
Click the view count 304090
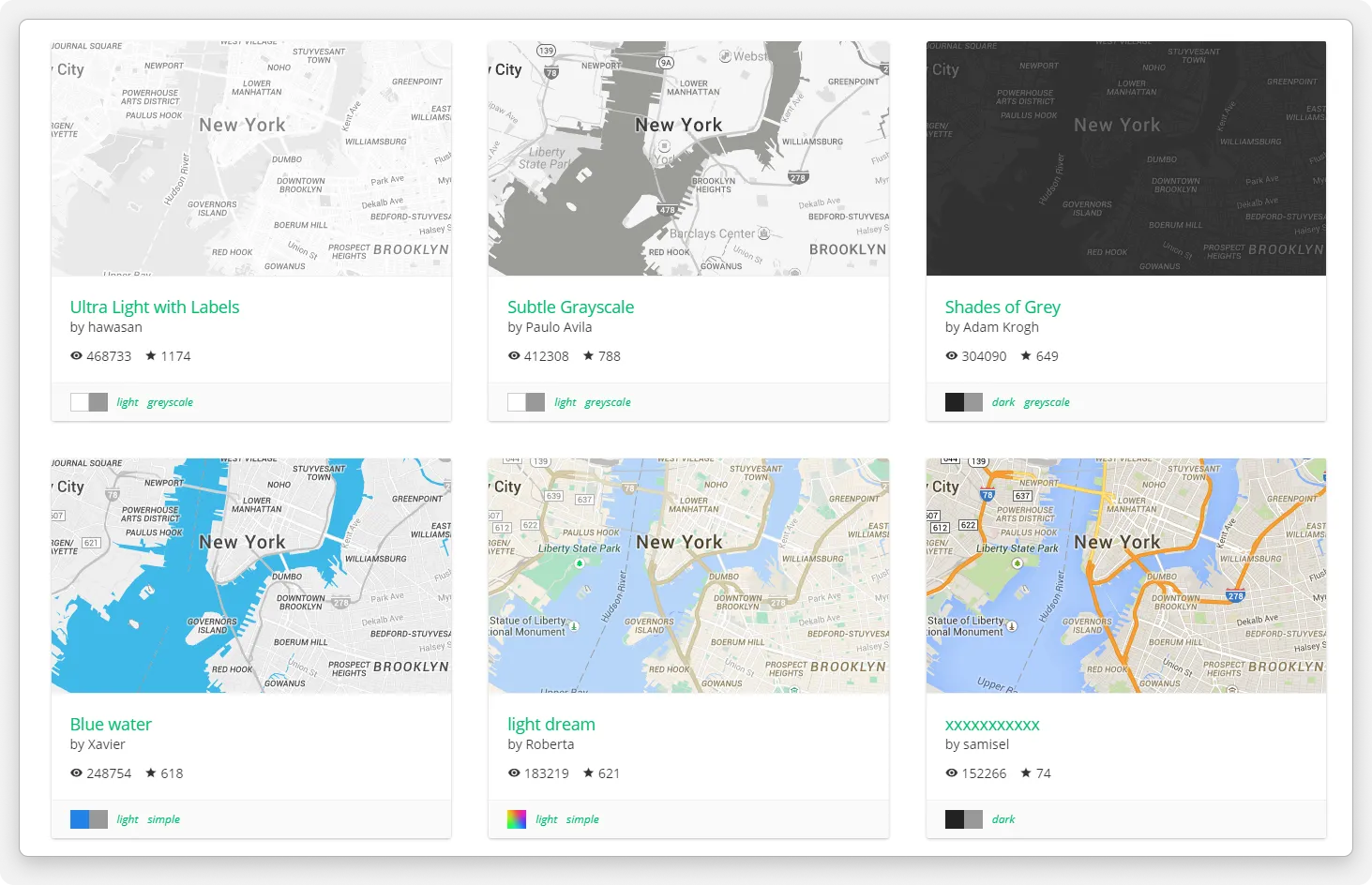tap(984, 356)
